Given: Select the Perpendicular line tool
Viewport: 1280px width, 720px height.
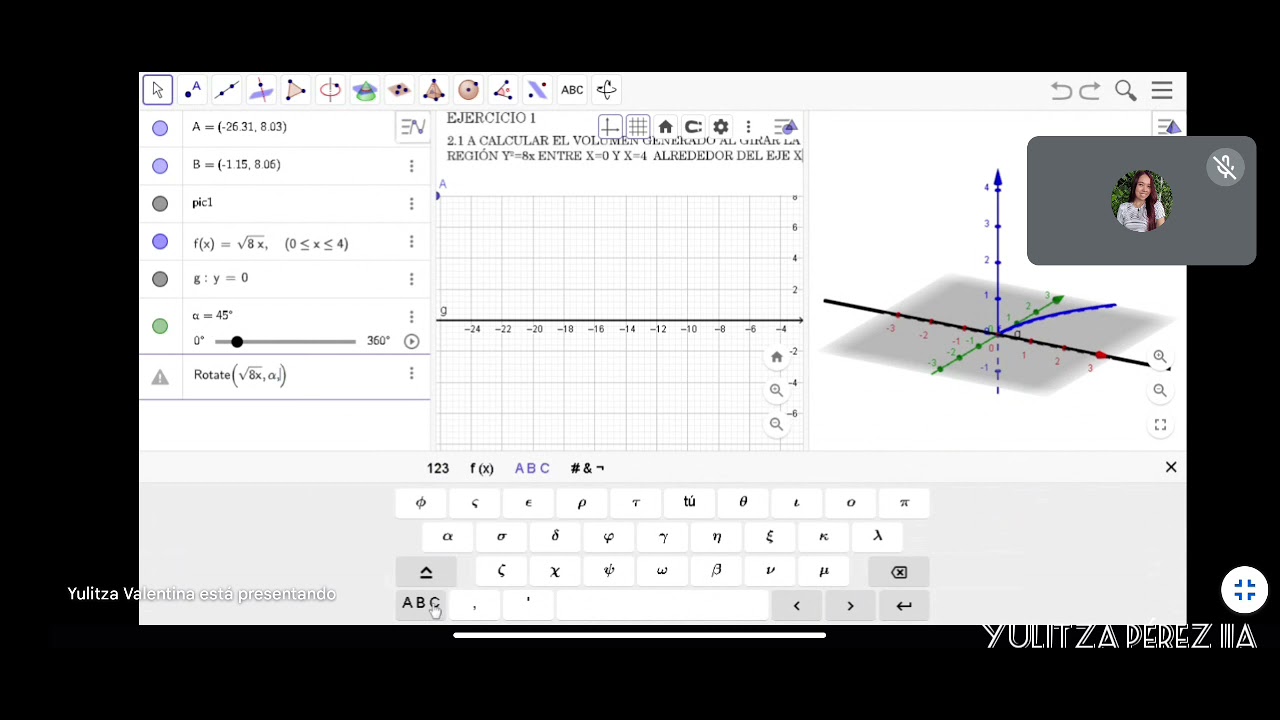Looking at the screenshot, I should point(261,90).
